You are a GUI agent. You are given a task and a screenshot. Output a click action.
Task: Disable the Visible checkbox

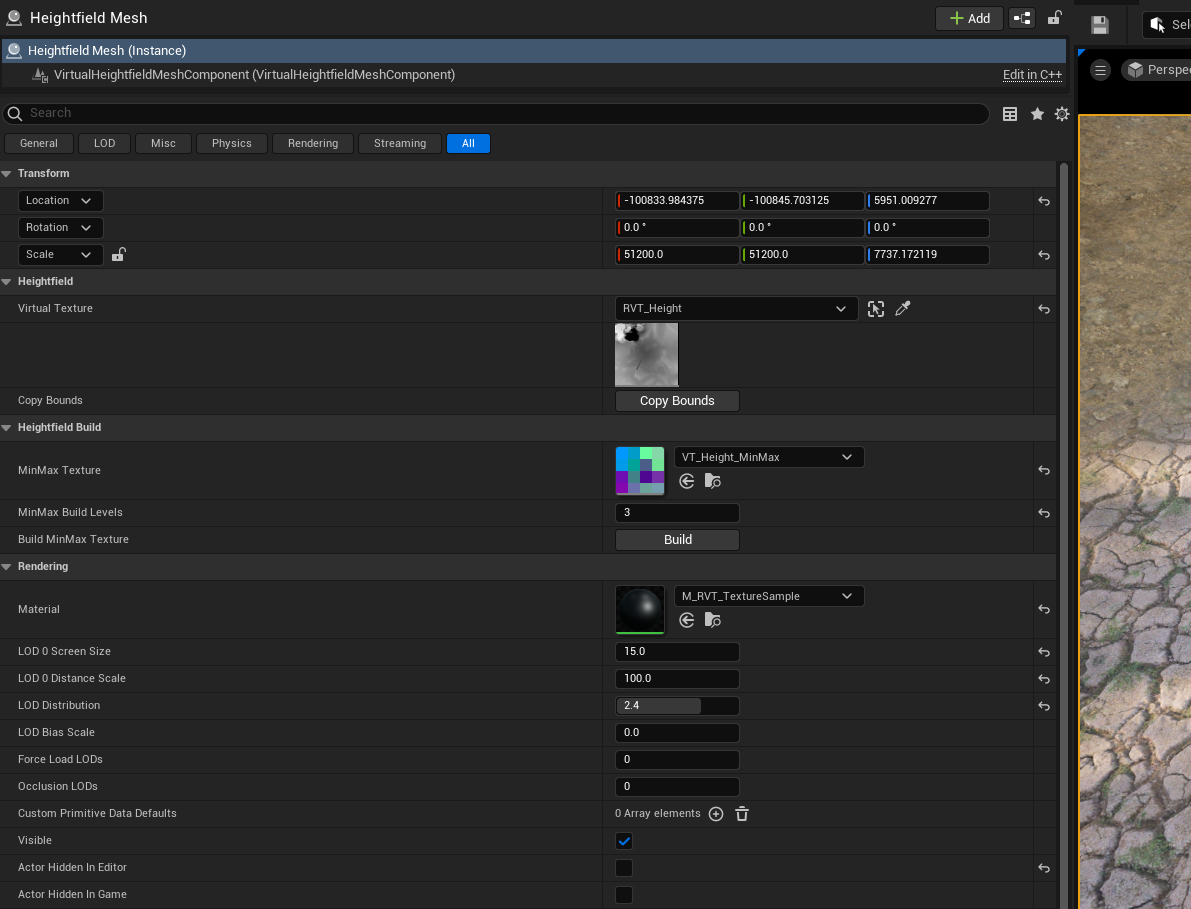(x=624, y=841)
